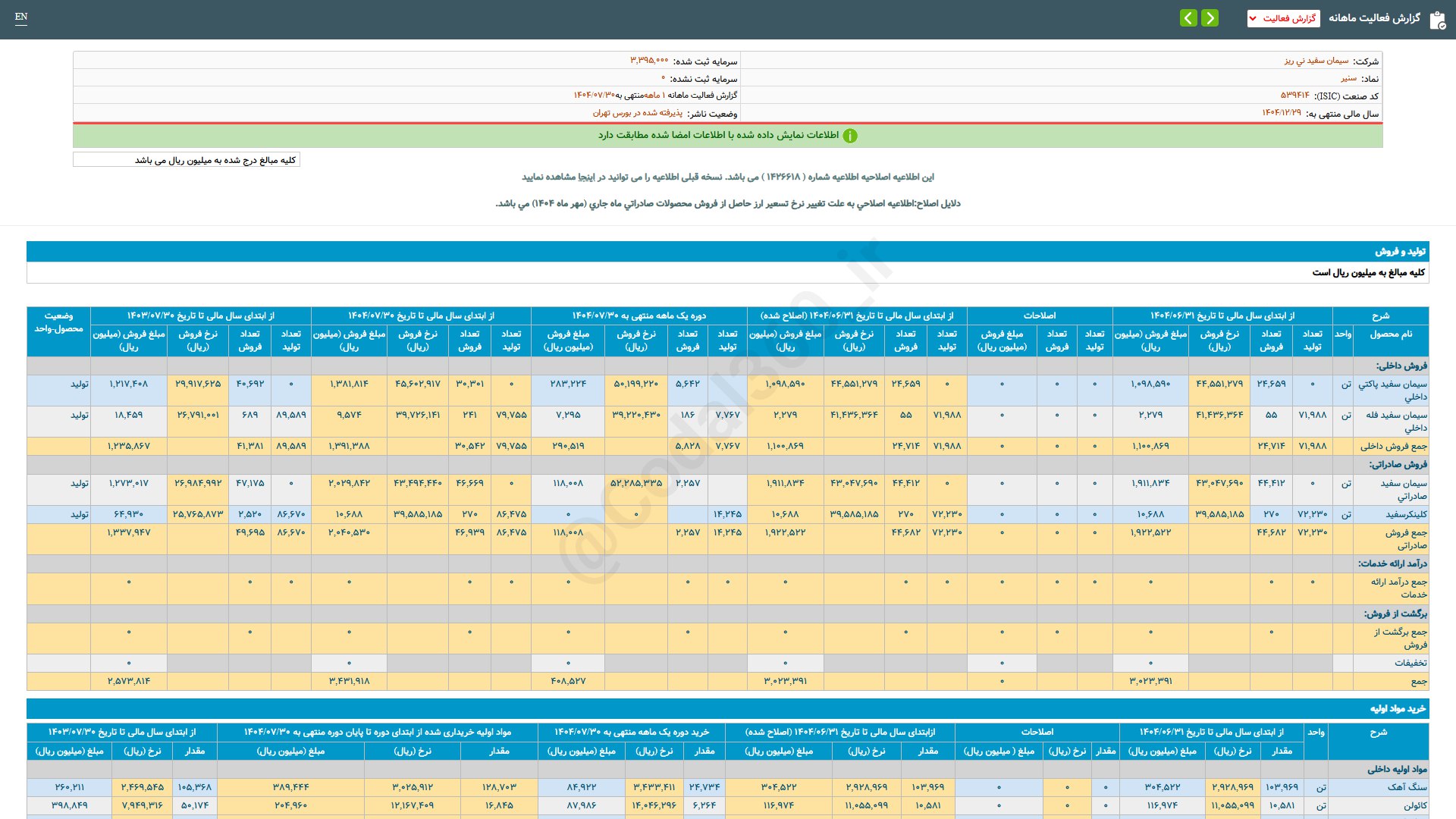1456x819 pixels.
Task: Click the اصلاحات column header in sales table
Action: pos(1039,315)
